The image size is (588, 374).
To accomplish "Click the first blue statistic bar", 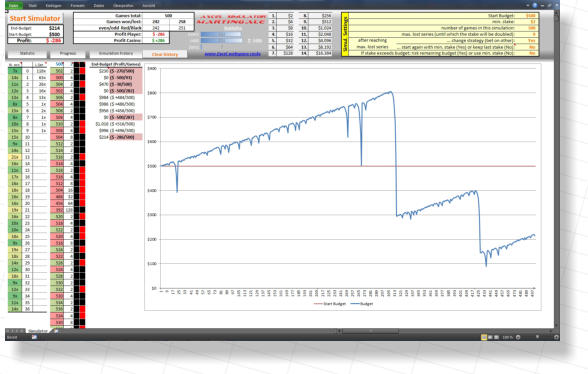I will 221,35.
